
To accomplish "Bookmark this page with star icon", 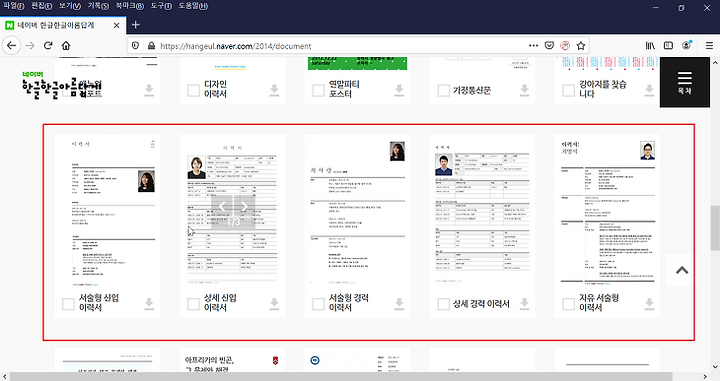I will coord(581,45).
